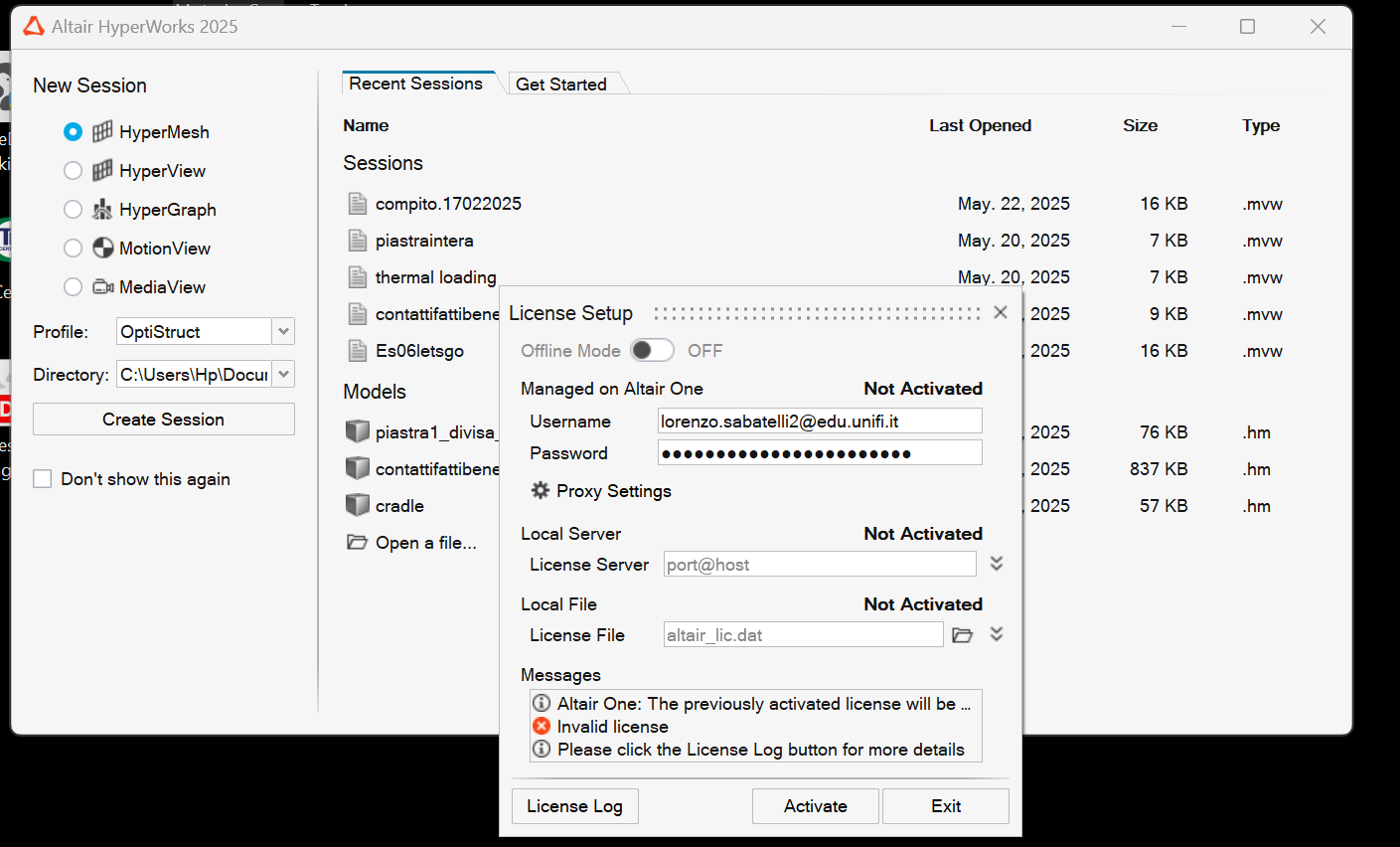This screenshot has width=1400, height=847.
Task: Click the piastra1_divisa model cube icon
Action: (358, 431)
